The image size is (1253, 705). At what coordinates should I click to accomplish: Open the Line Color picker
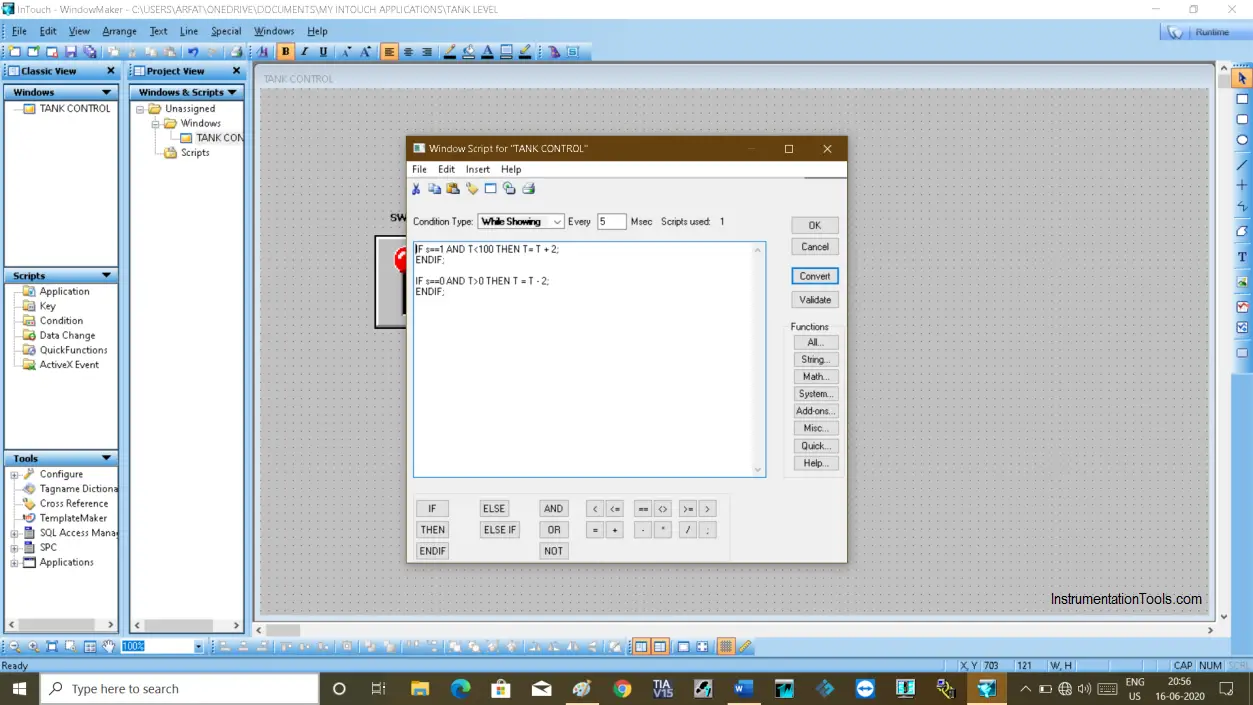(x=450, y=52)
